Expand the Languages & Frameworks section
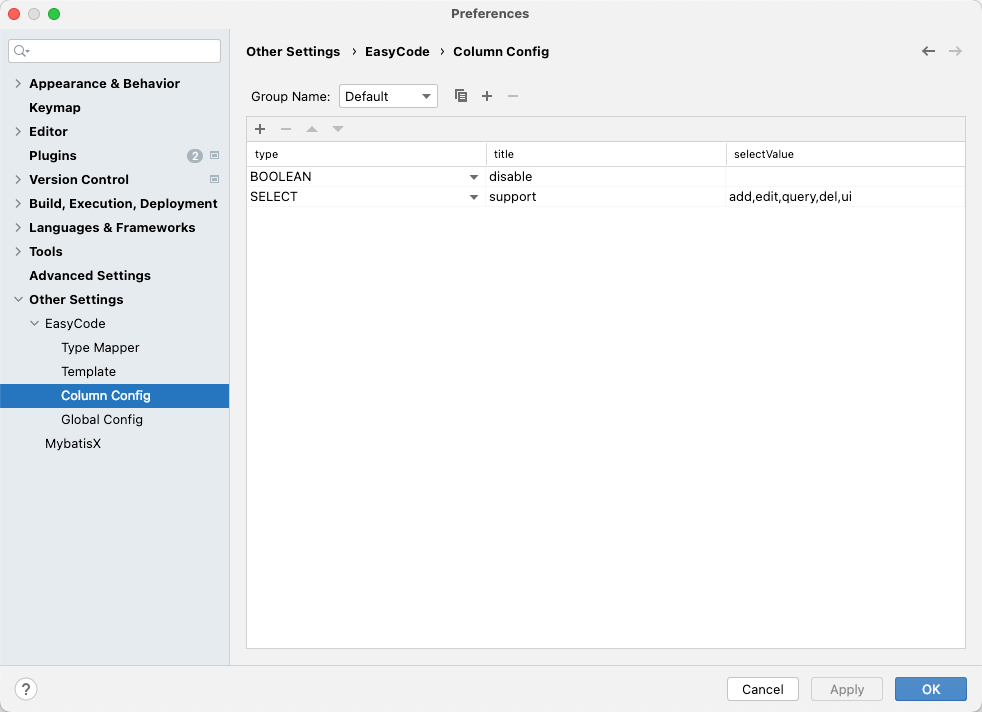The image size is (982, 712). point(18,228)
